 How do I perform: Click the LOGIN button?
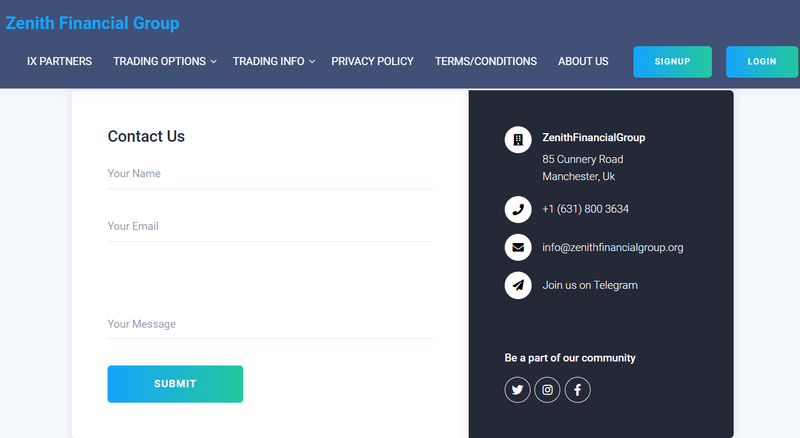pyautogui.click(x=762, y=62)
